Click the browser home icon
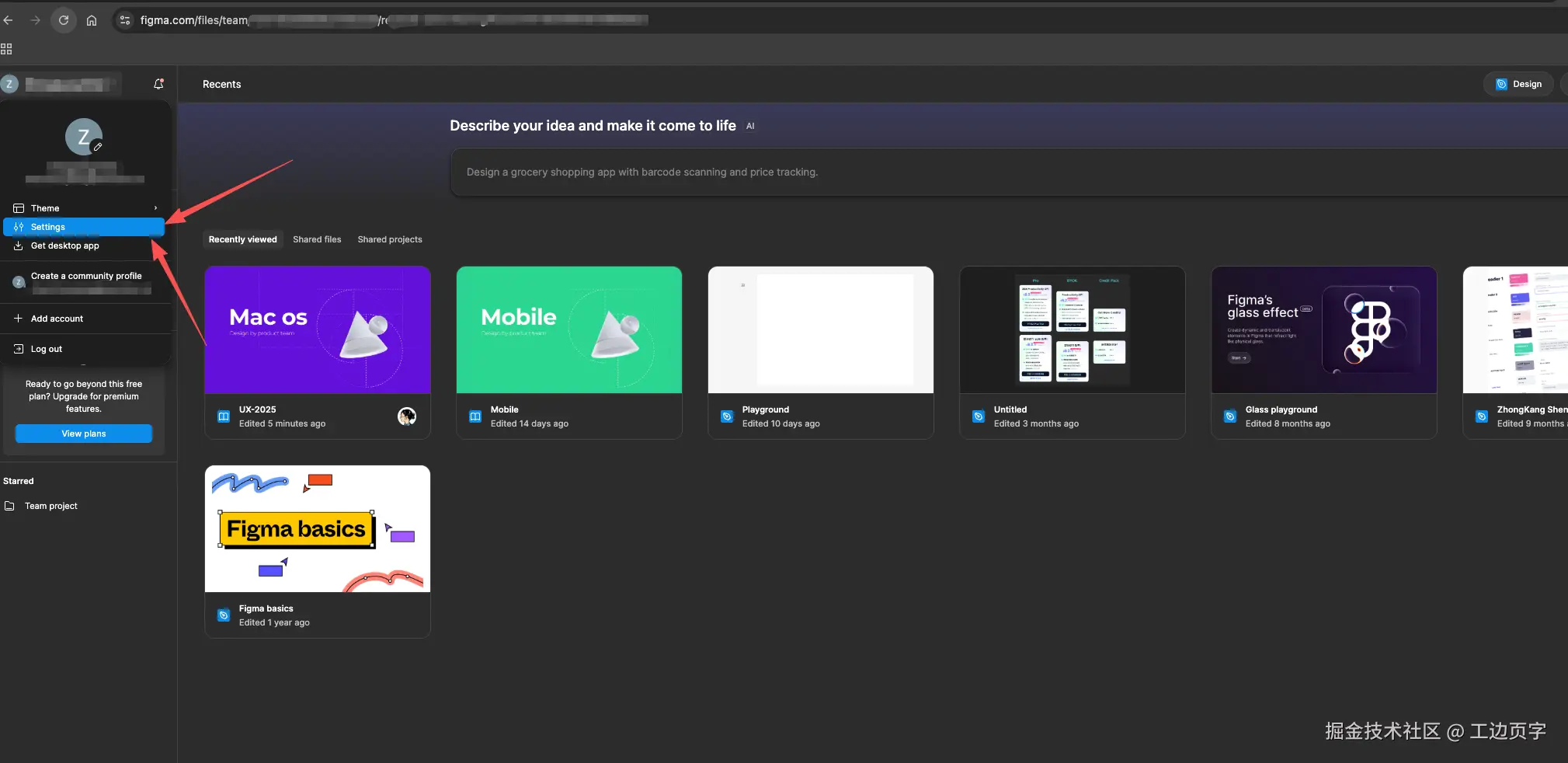Image resolution: width=1568 pixels, height=763 pixels. click(x=92, y=20)
